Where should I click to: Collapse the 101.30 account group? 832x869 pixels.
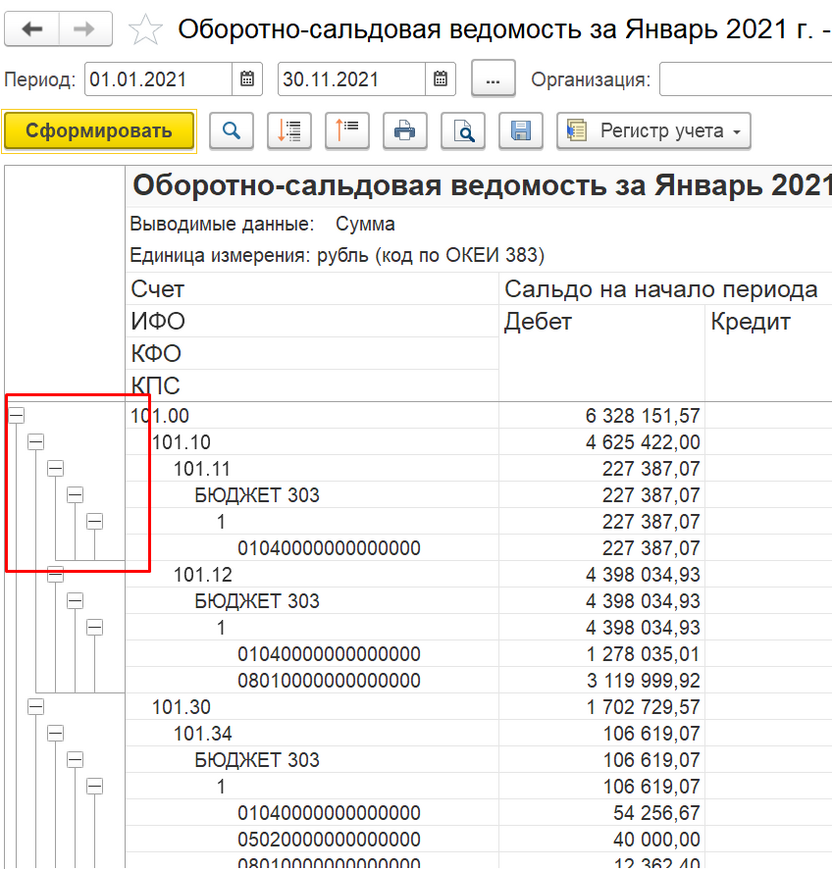tap(36, 706)
